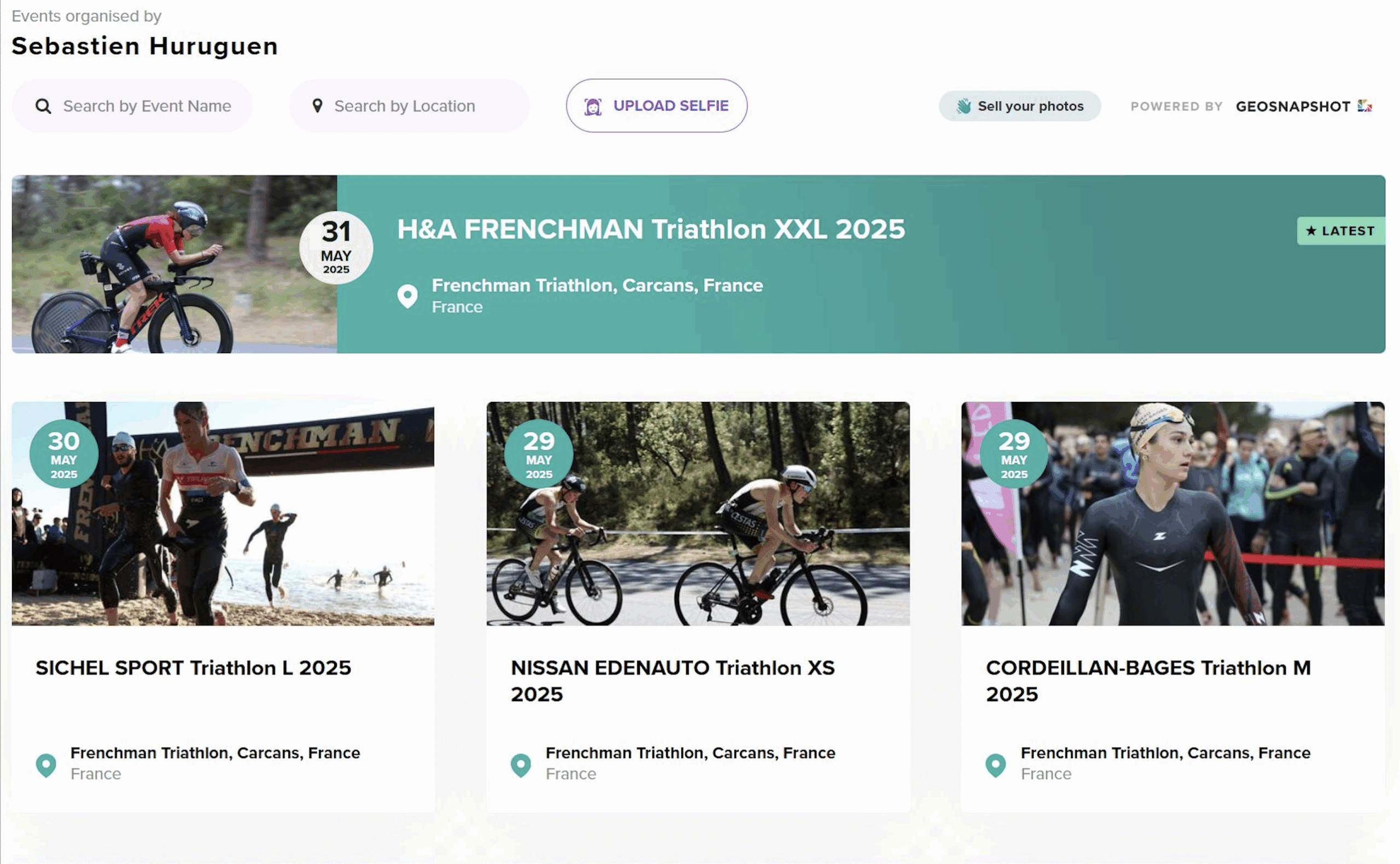
Task: Click location pin on SICHEL SPORT card
Action: tap(46, 766)
